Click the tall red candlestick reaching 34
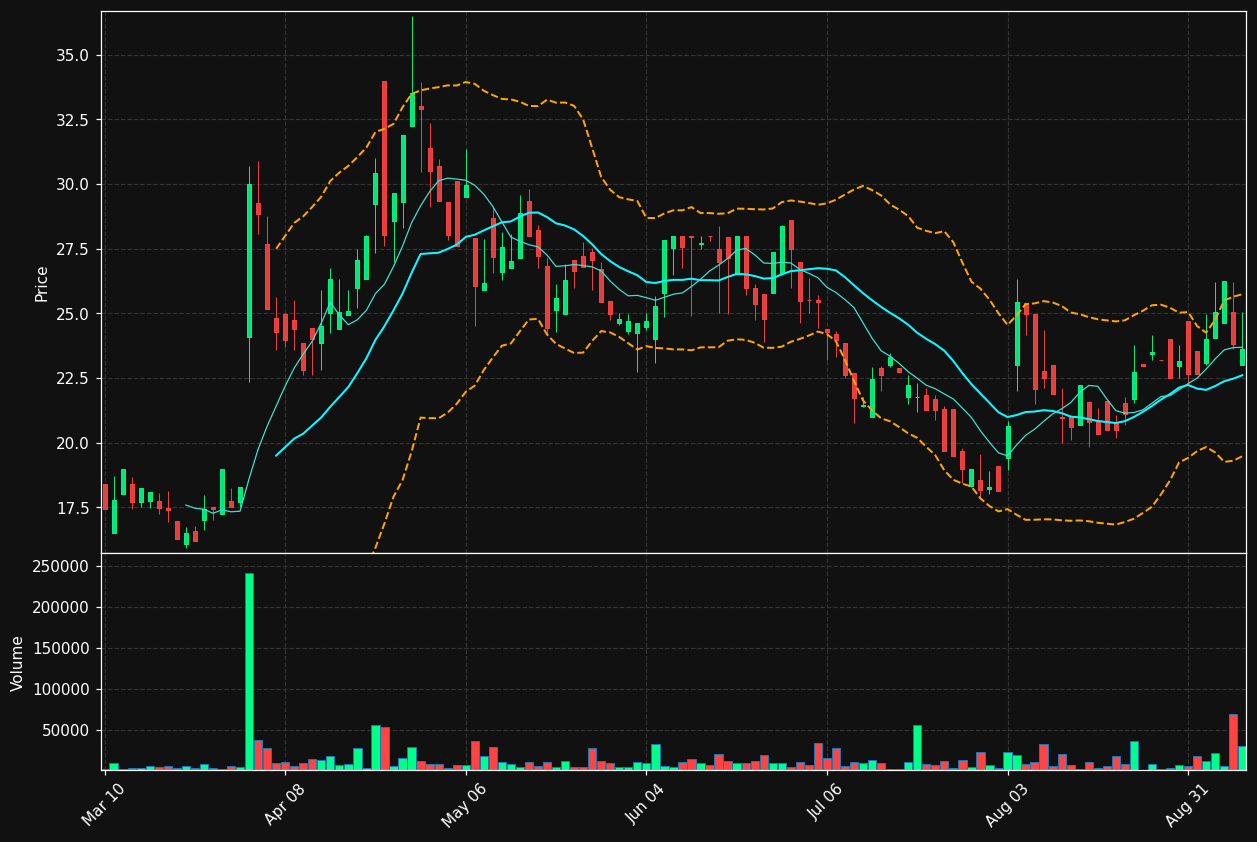1257x842 pixels. tap(384, 158)
